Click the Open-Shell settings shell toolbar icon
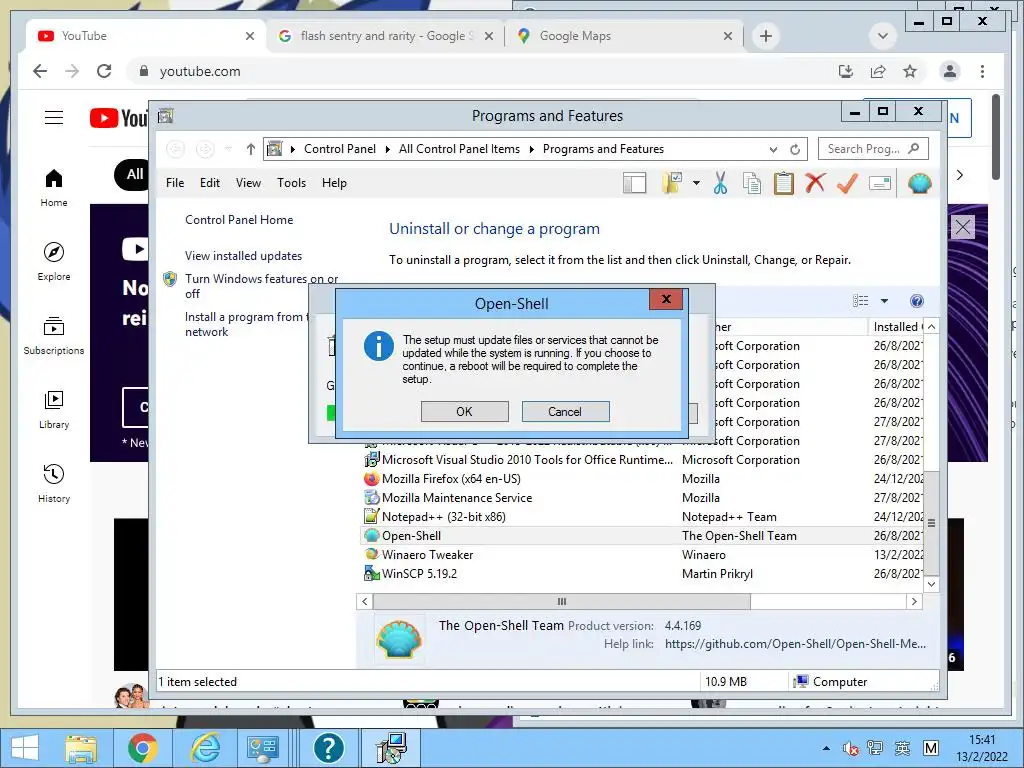1024x768 pixels. 919,184
